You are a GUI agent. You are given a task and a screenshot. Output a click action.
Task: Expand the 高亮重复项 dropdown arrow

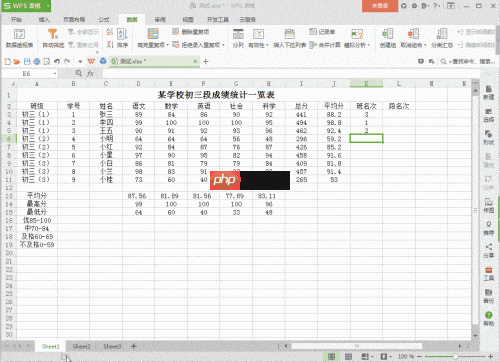pos(167,45)
